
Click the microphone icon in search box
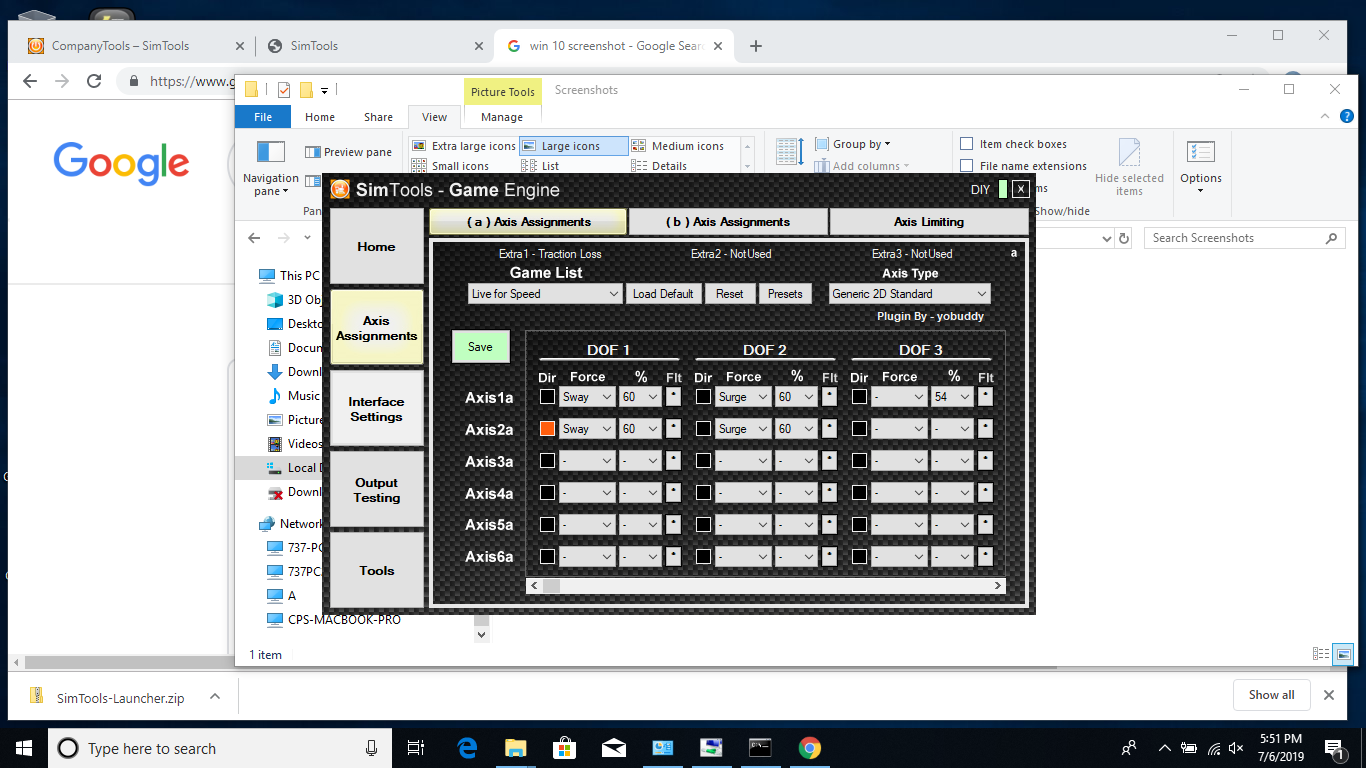point(372,748)
